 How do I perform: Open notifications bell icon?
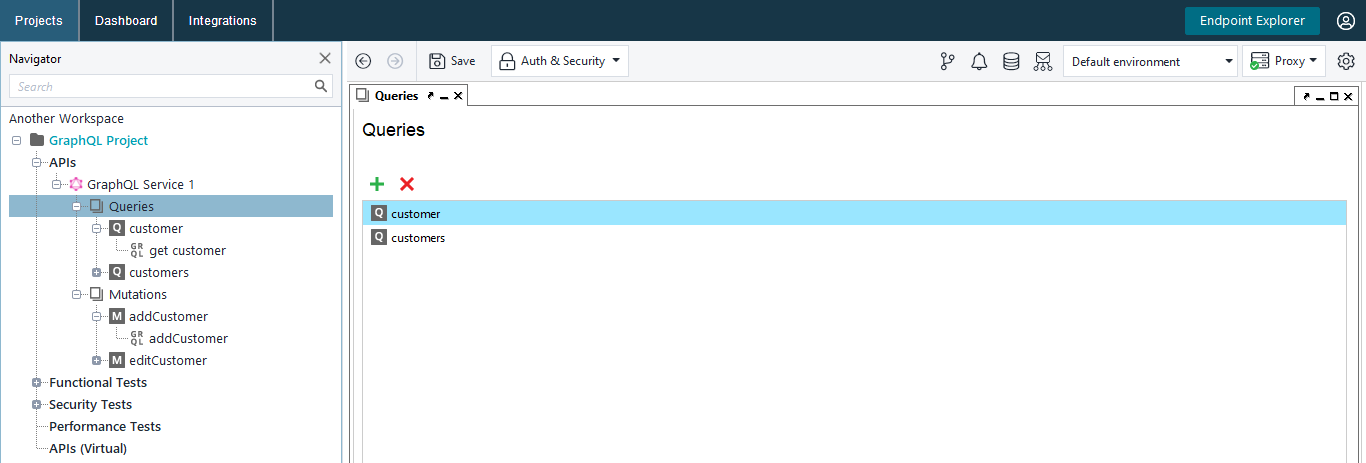coord(979,61)
